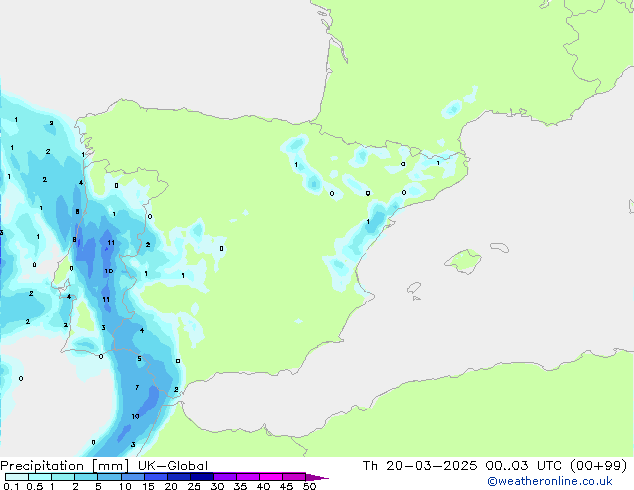Click the '[mm]' unit label

pos(111,466)
